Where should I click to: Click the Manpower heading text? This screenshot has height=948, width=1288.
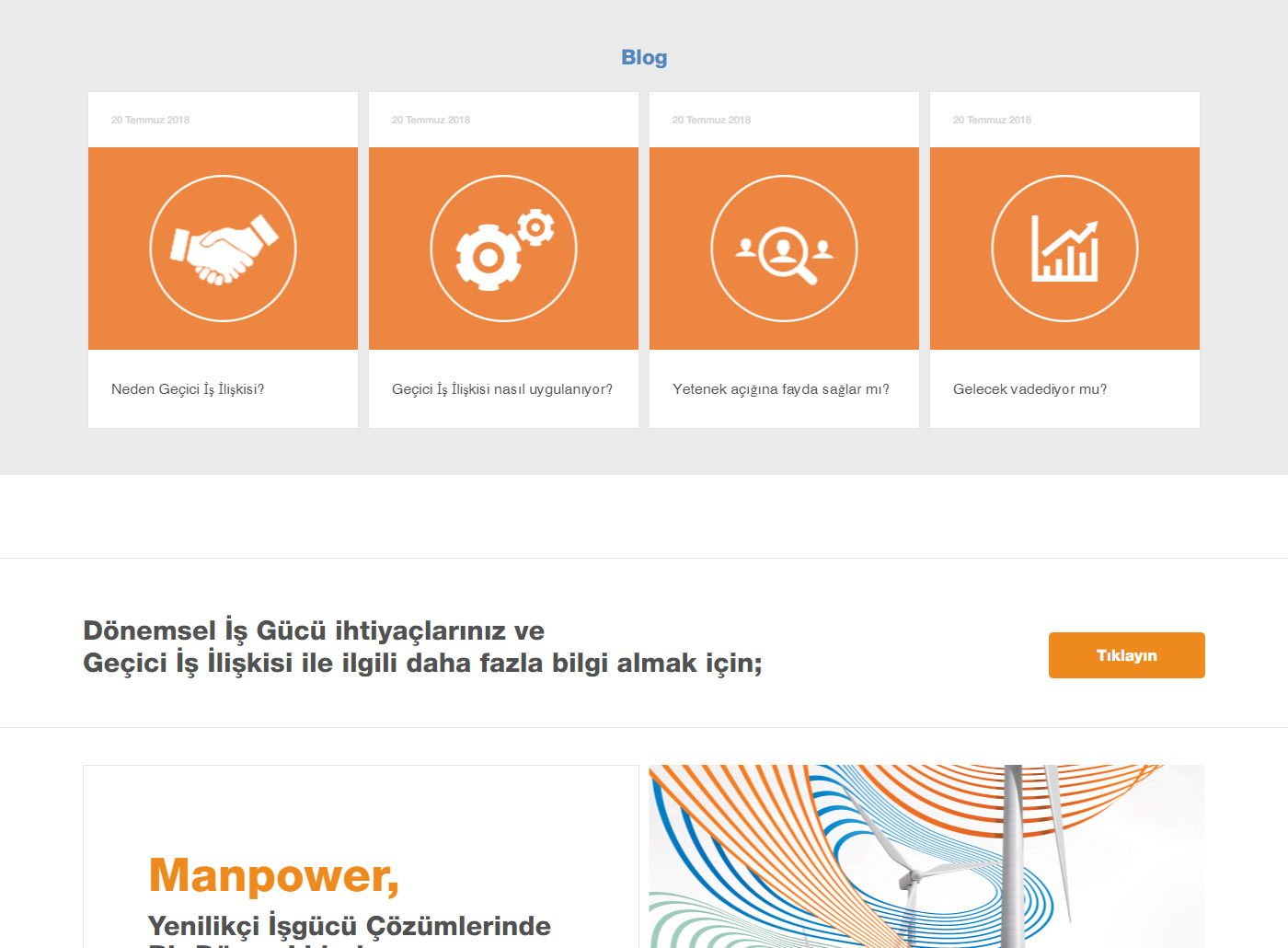point(274,877)
